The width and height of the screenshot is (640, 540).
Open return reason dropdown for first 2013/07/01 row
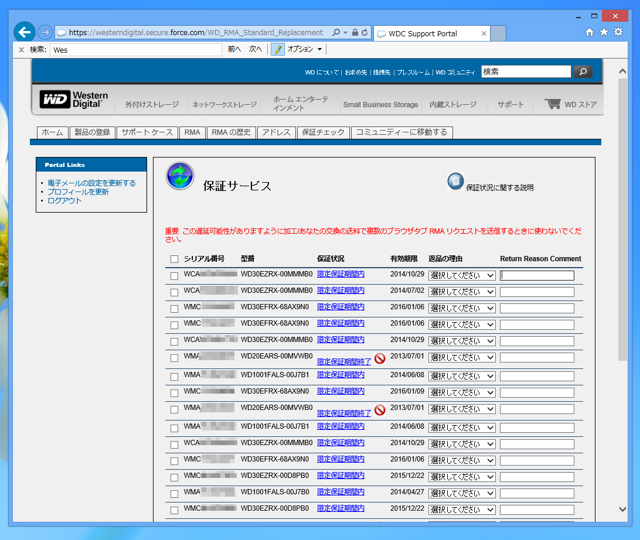462,358
